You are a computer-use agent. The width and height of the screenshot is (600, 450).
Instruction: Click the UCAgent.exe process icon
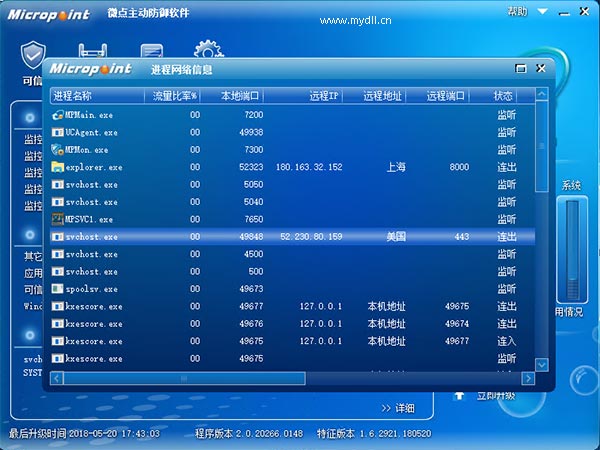[x=57, y=132]
